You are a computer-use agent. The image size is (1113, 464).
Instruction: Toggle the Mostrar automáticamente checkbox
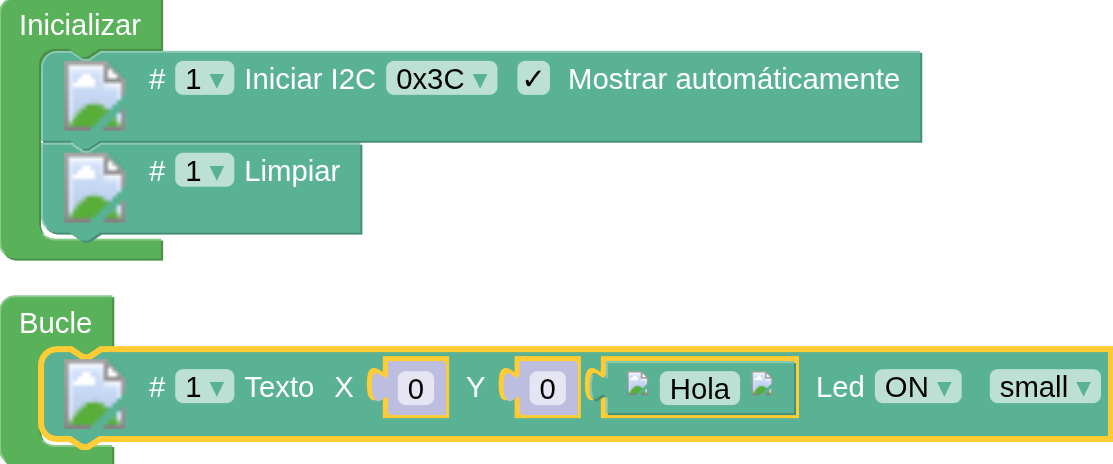click(534, 79)
